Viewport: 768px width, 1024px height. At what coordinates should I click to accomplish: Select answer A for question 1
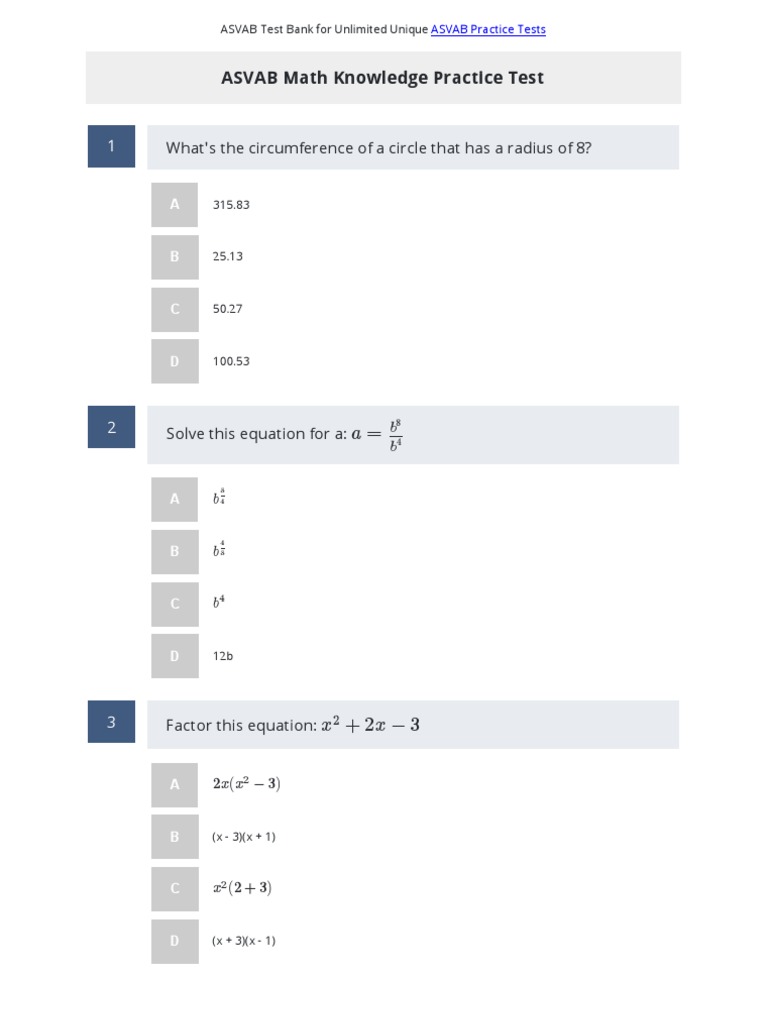(x=175, y=204)
